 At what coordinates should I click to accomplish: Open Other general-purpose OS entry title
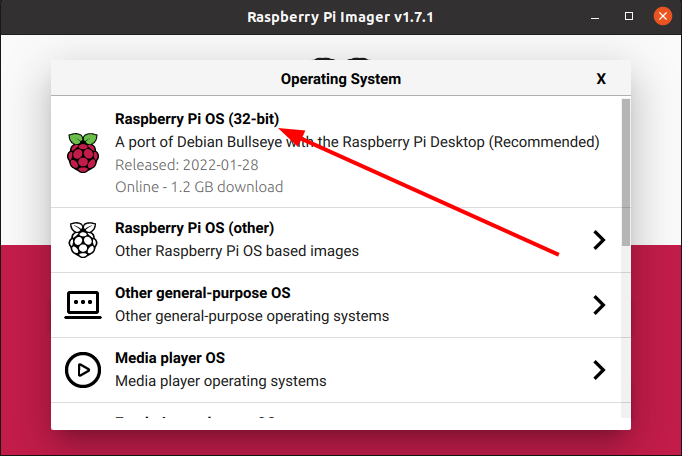(x=203, y=293)
